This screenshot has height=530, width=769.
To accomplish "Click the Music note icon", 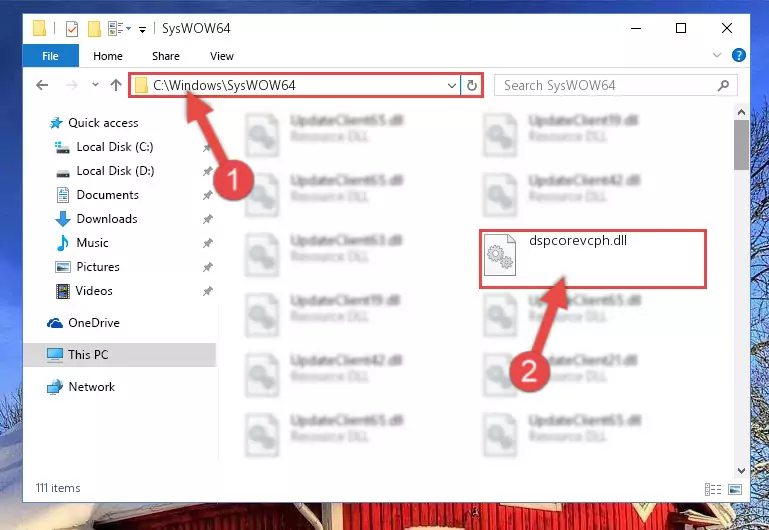I will (63, 243).
